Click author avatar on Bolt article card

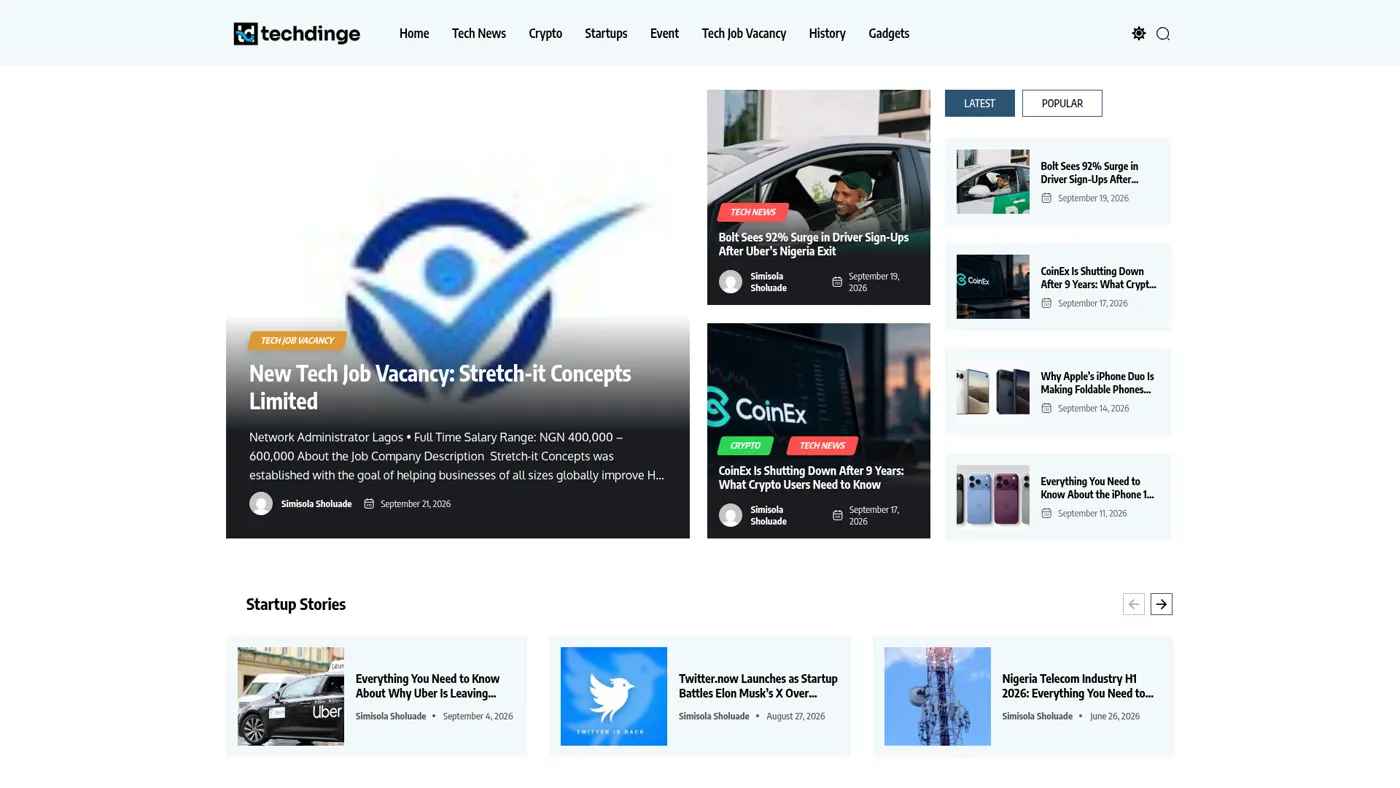[x=731, y=282]
